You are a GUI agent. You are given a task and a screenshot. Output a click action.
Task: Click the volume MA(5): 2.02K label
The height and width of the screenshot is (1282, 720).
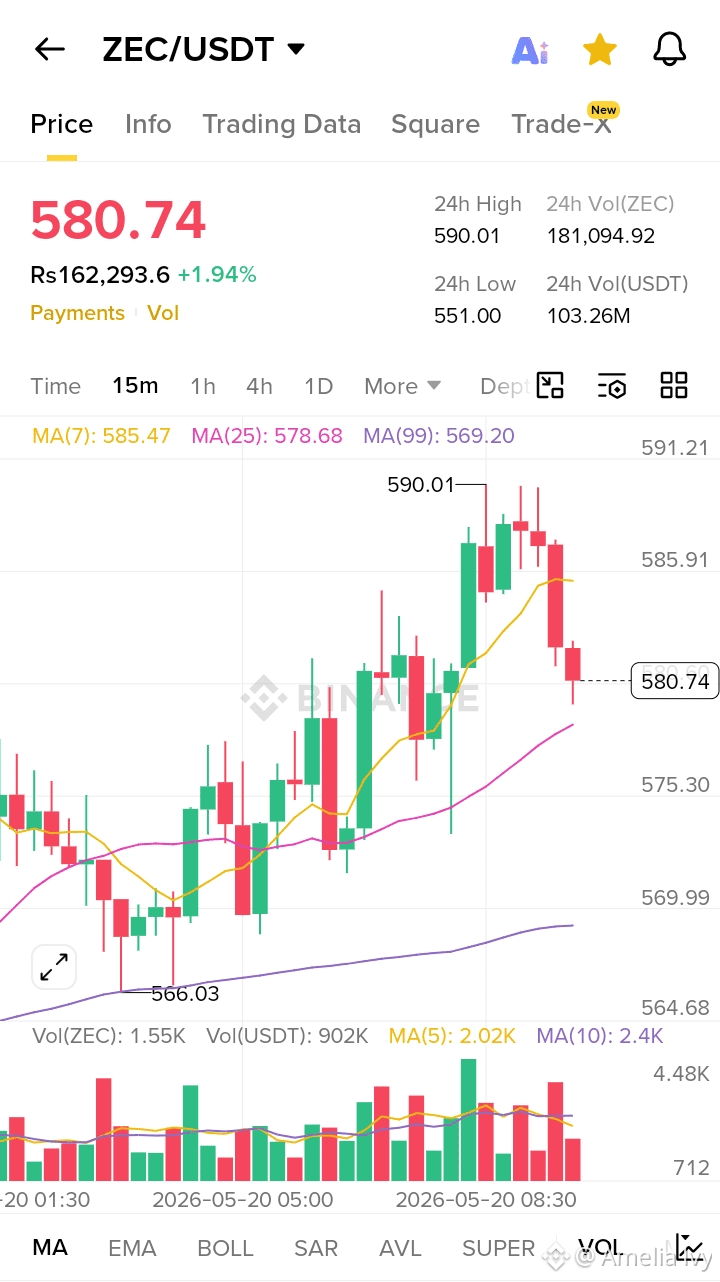453,1036
